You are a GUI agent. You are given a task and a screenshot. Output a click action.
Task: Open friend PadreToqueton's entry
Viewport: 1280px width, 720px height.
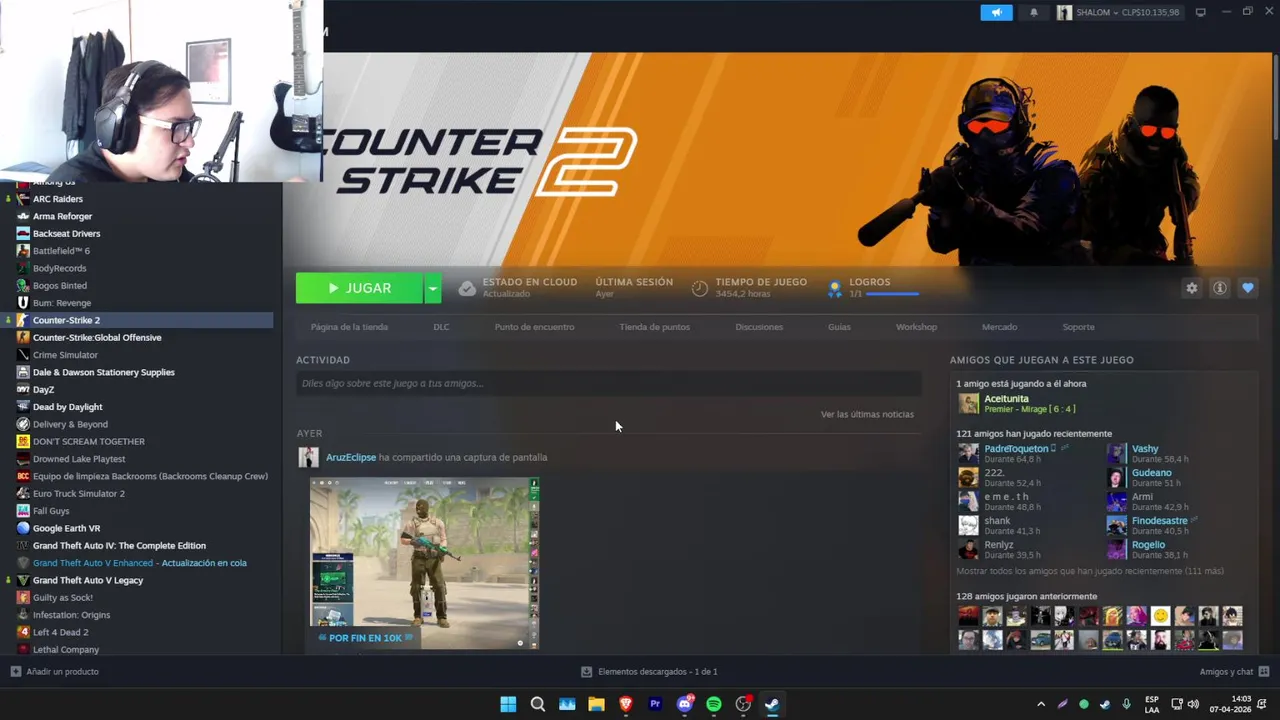[1016, 449]
